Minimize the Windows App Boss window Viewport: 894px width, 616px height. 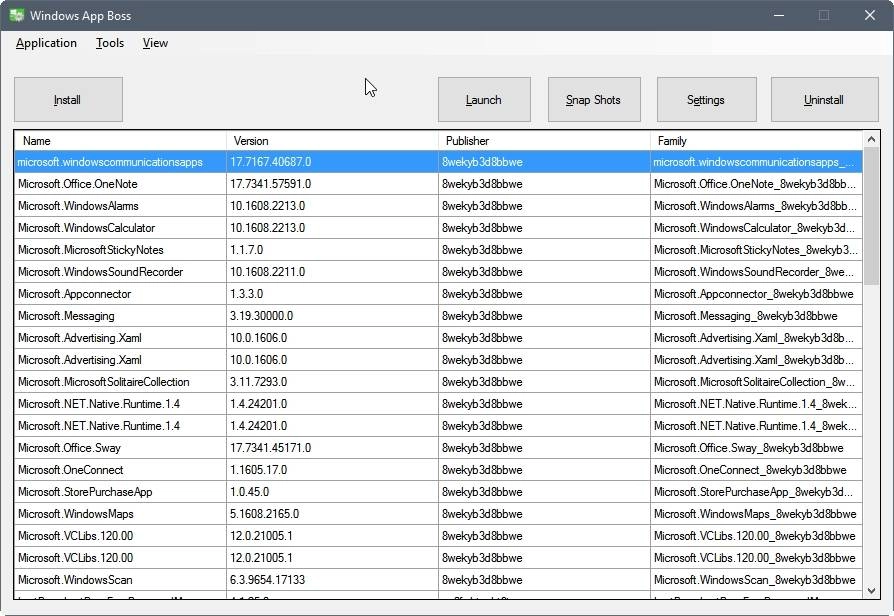[779, 15]
